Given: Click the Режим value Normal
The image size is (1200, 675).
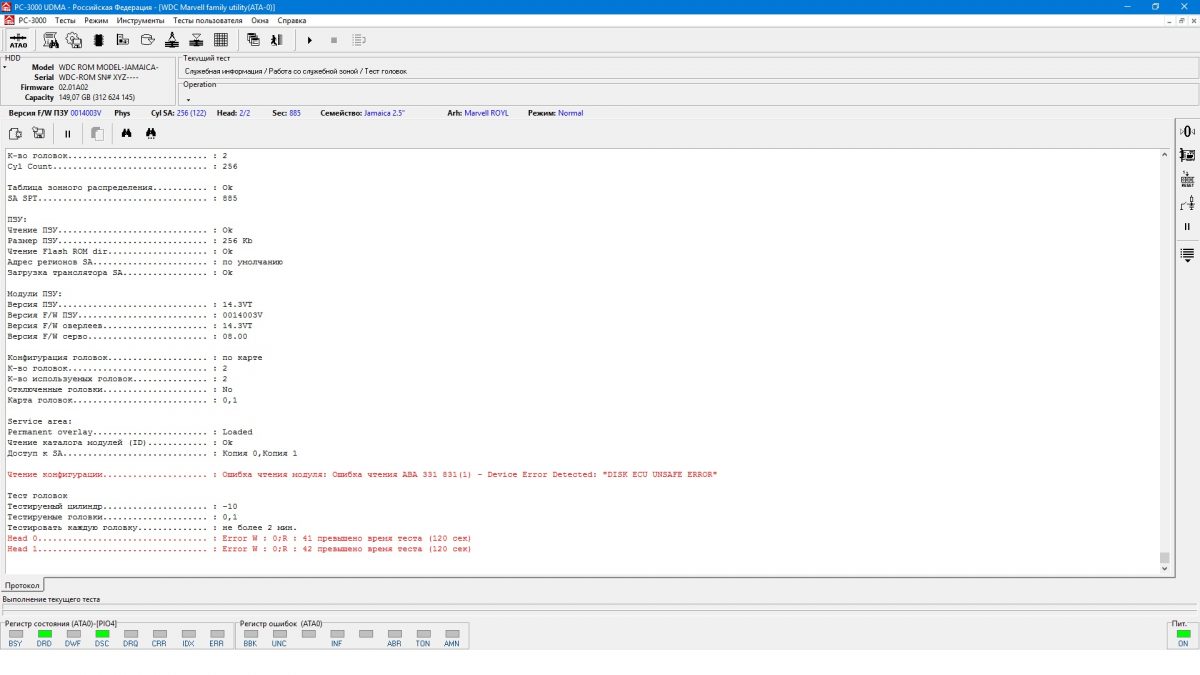Looking at the screenshot, I should click(571, 113).
